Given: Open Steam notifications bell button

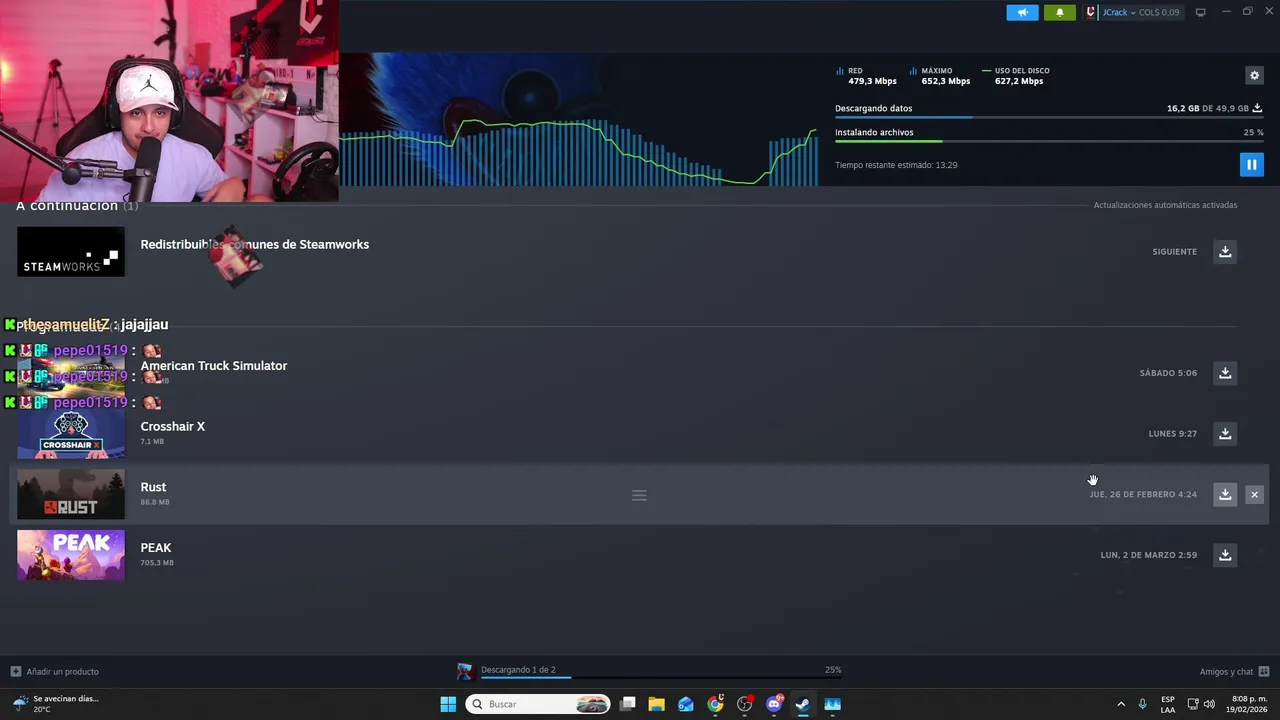Looking at the screenshot, I should click(x=1060, y=12).
